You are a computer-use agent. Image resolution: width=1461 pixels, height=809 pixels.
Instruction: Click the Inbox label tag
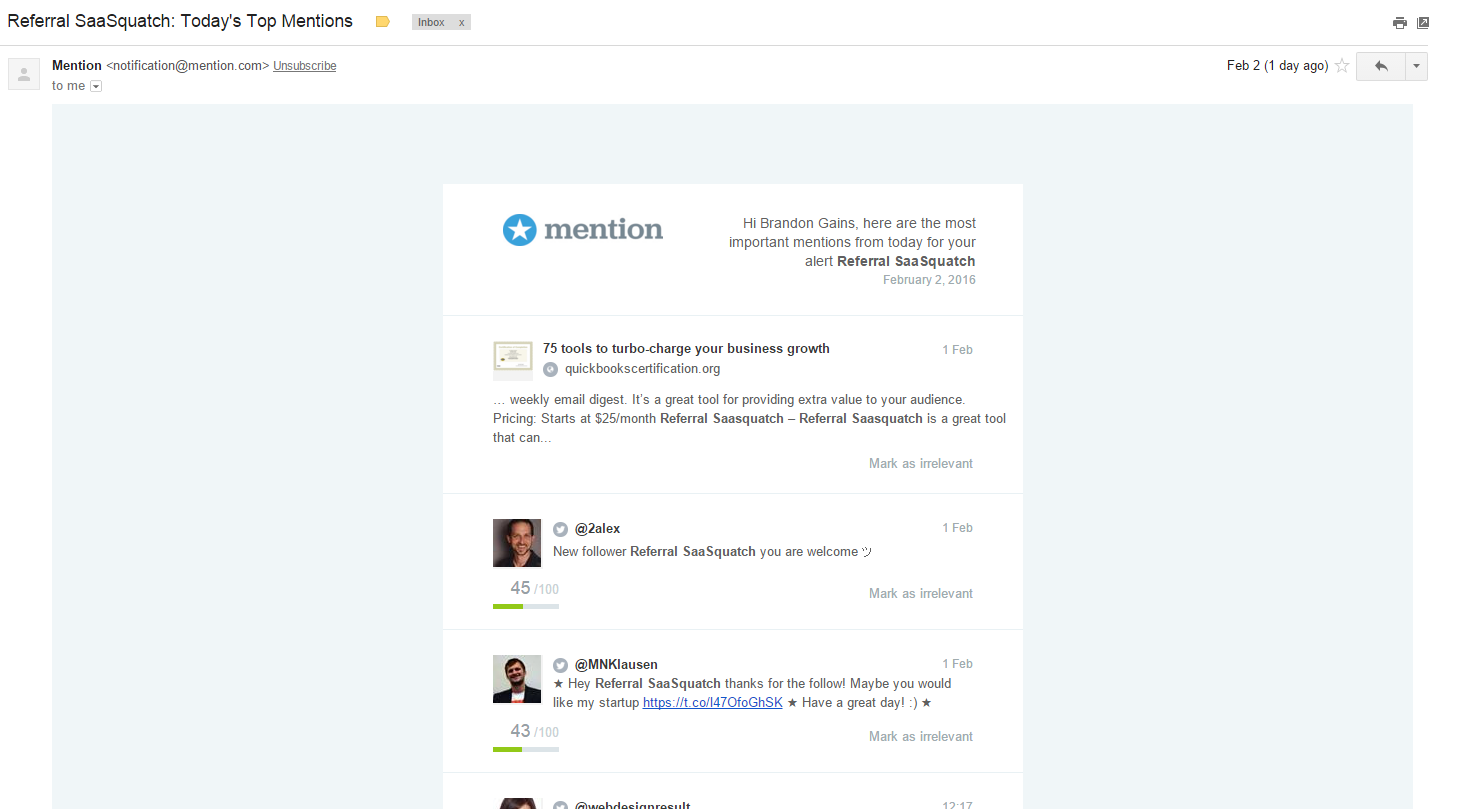coord(432,22)
